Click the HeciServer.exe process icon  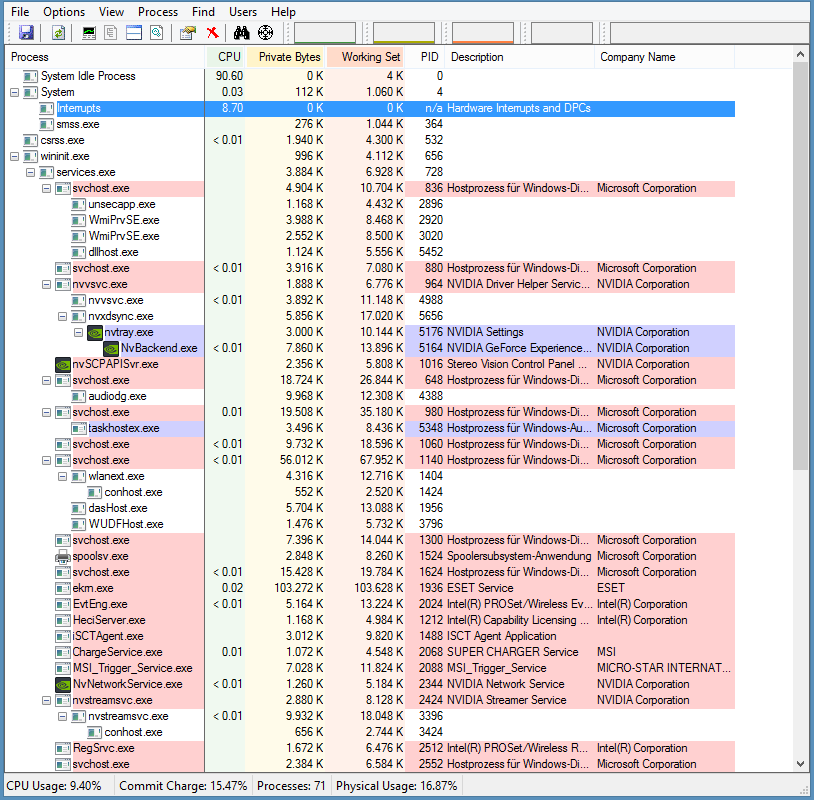63,620
